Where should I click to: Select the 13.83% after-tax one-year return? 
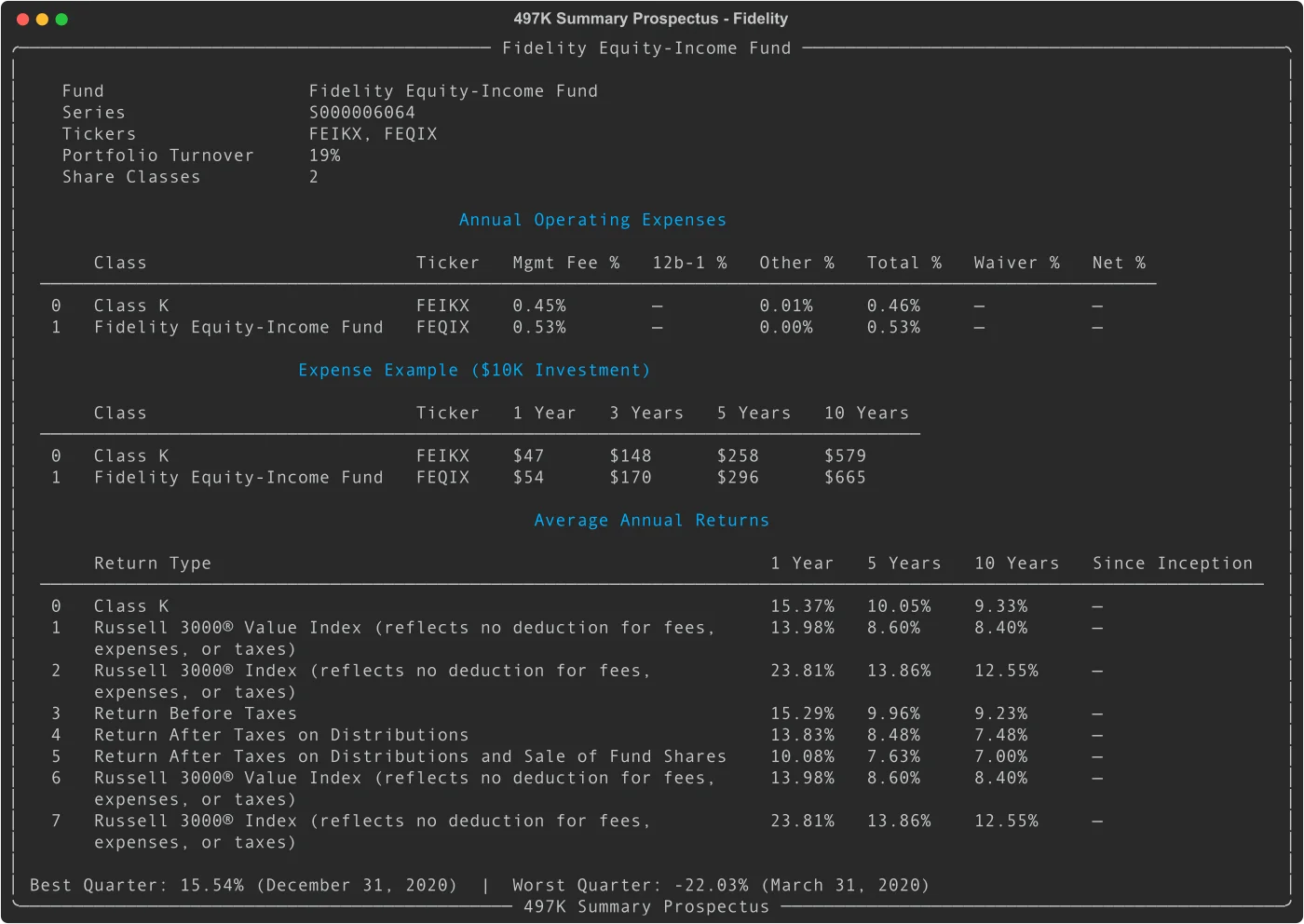pyautogui.click(x=802, y=735)
